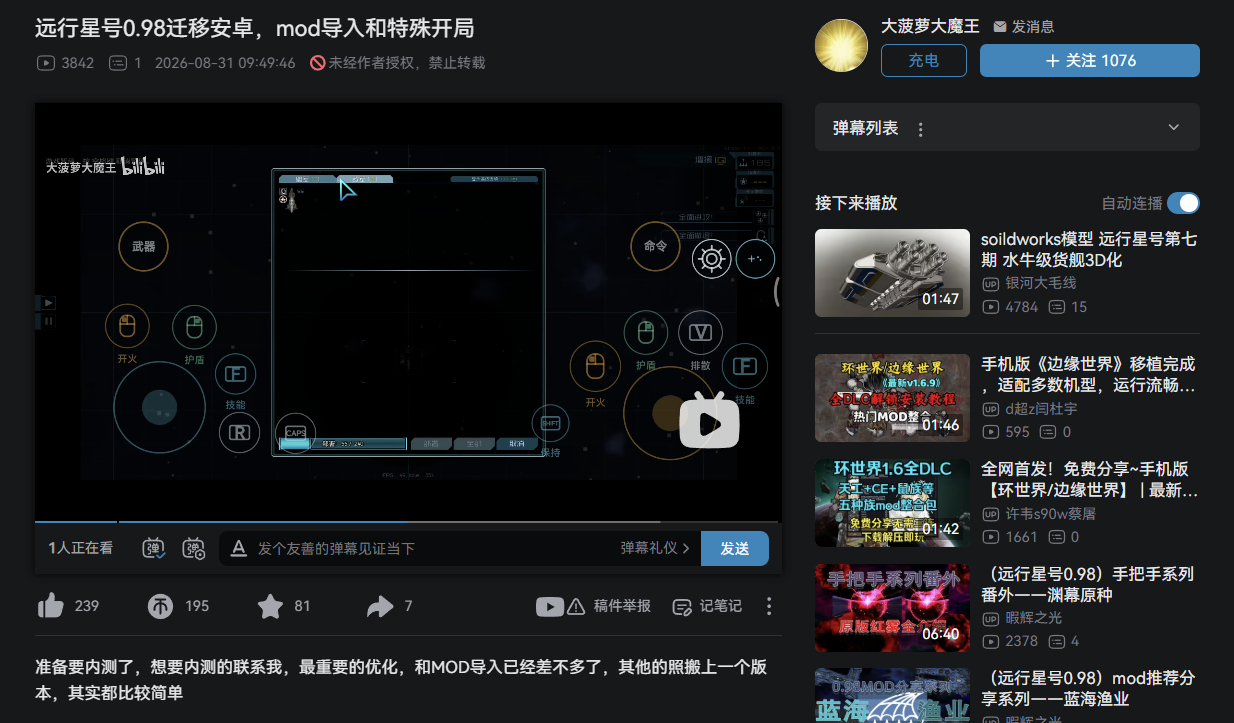Viewport: 1234px width, 723px height.
Task: Expand the 弹幕列表 panel chevron
Action: (1174, 128)
